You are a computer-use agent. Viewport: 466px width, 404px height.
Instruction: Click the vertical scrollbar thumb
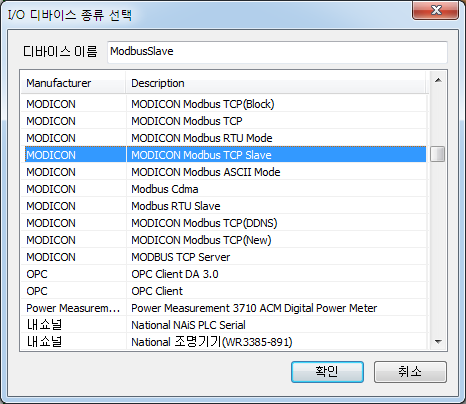437,154
